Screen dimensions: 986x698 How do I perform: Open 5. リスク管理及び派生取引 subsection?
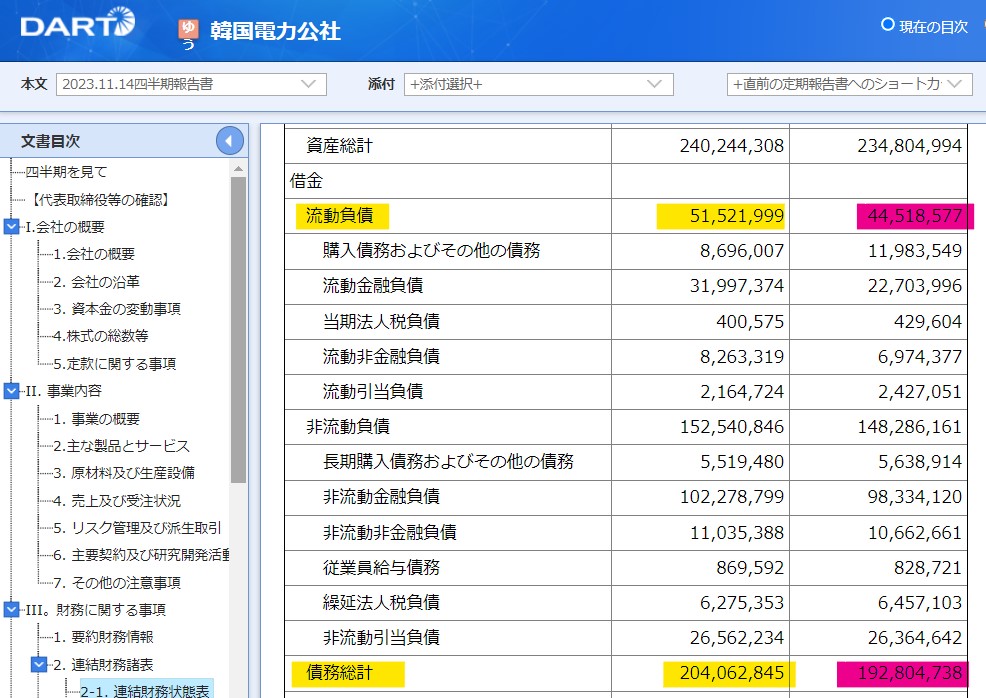137,528
